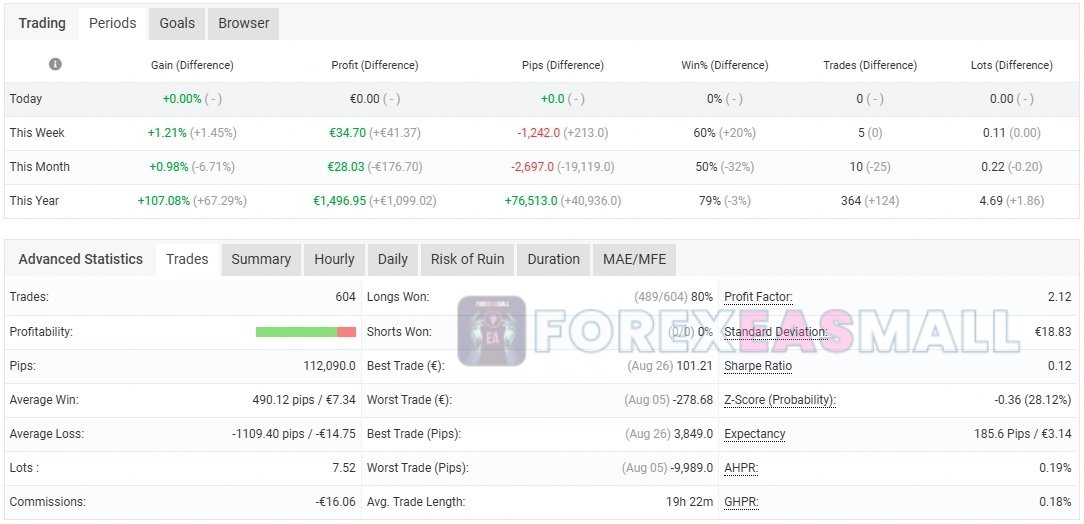This screenshot has height=524, width=1084.
Task: Select the This Year row label
Action: pyautogui.click(x=35, y=200)
